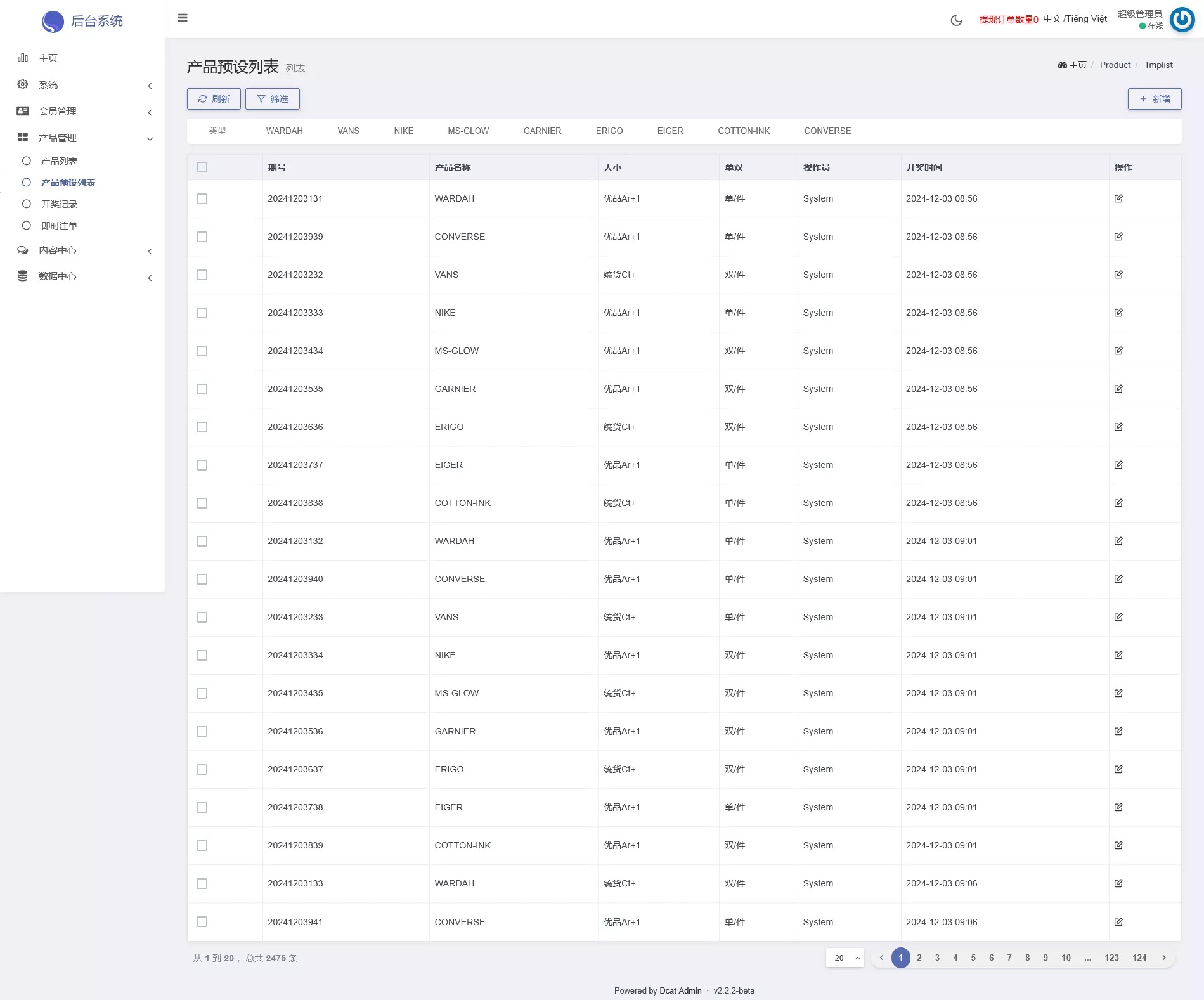The width and height of the screenshot is (1204, 1000).
Task: Open the user avatar power icon
Action: pyautogui.click(x=1182, y=20)
